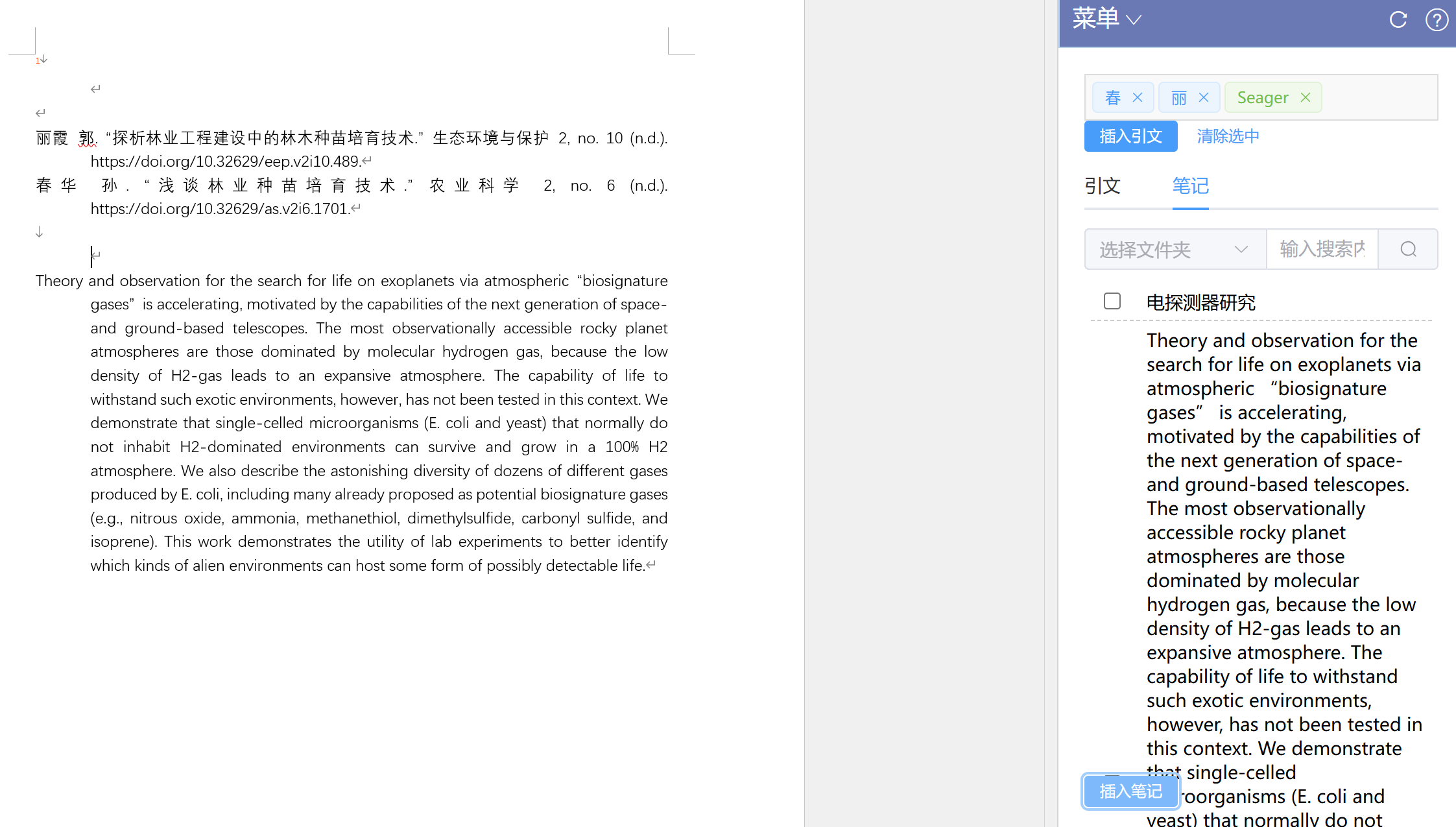Image resolution: width=1456 pixels, height=827 pixels.
Task: Remove the 春 tag with its X
Action: coord(1138,97)
